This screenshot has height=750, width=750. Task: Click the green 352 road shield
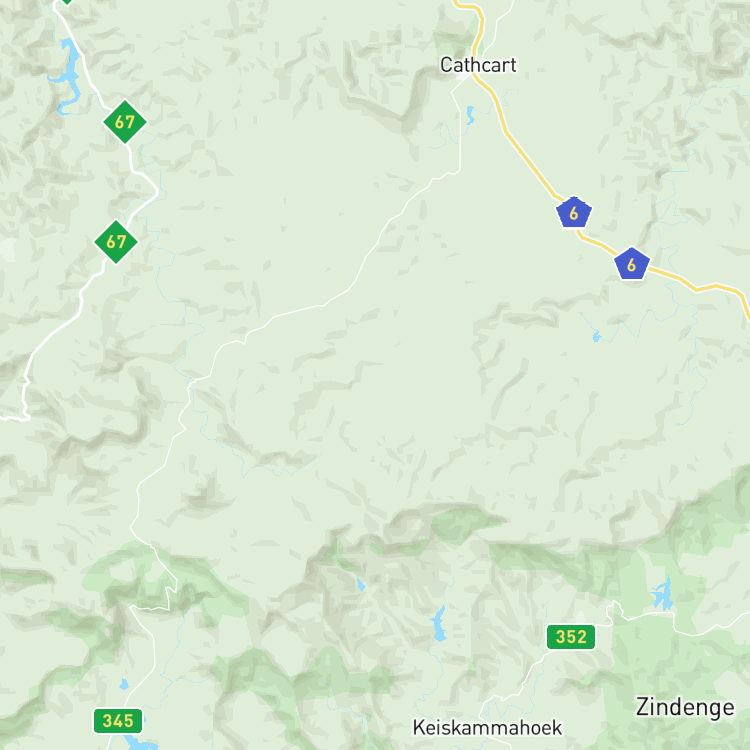571,637
